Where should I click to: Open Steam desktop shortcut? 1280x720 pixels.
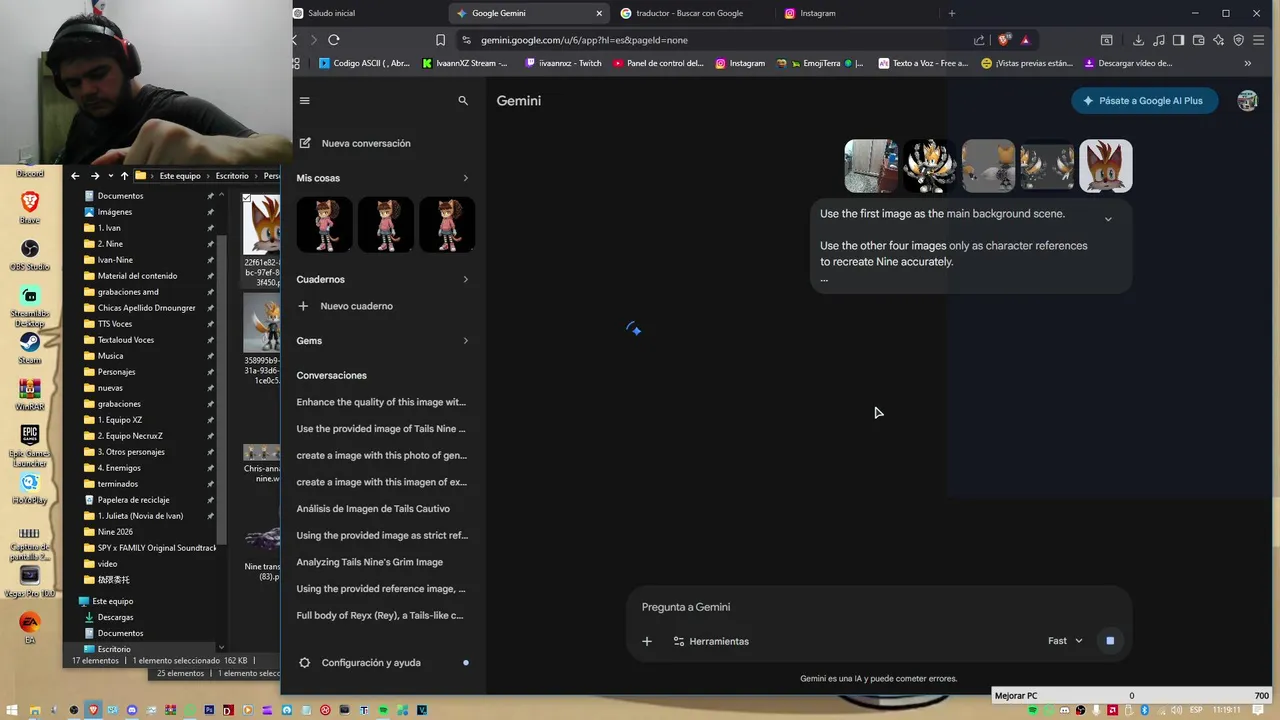[x=30, y=347]
